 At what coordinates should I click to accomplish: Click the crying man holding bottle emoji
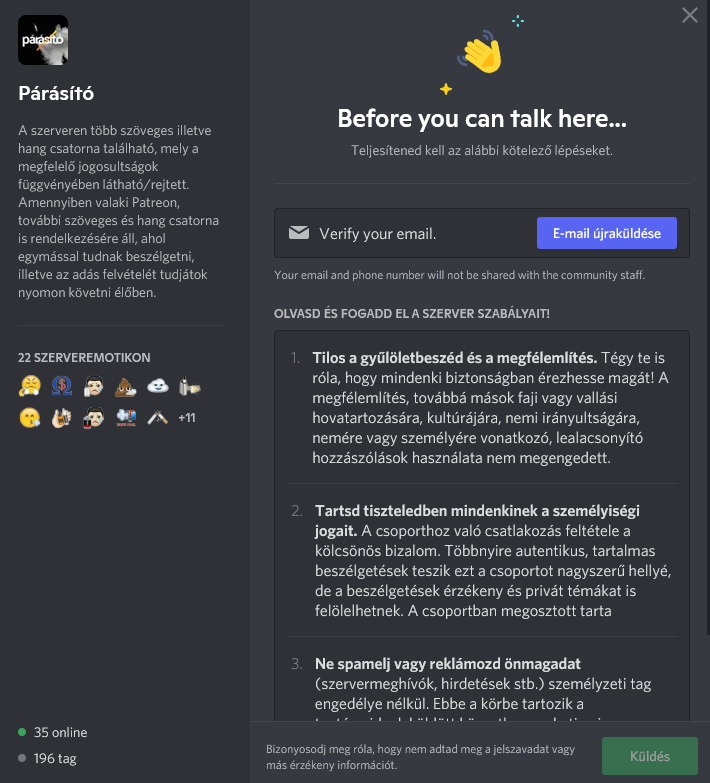93,386
